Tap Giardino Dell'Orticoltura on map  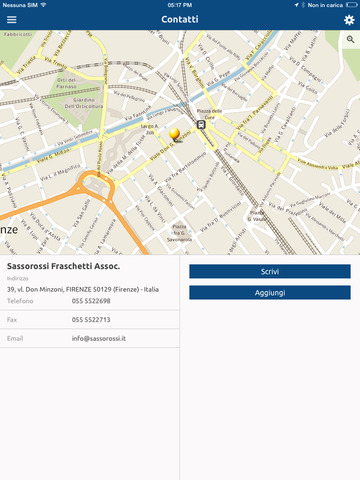point(84,103)
